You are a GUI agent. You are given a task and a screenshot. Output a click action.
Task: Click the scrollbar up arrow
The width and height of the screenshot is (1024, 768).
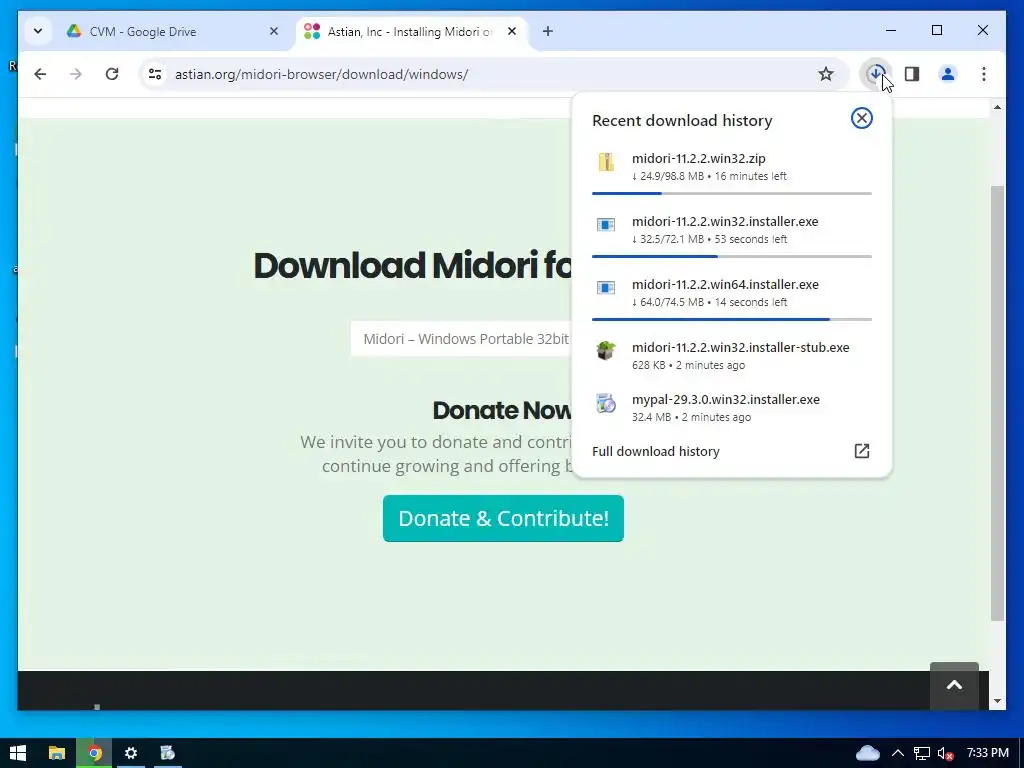997,107
